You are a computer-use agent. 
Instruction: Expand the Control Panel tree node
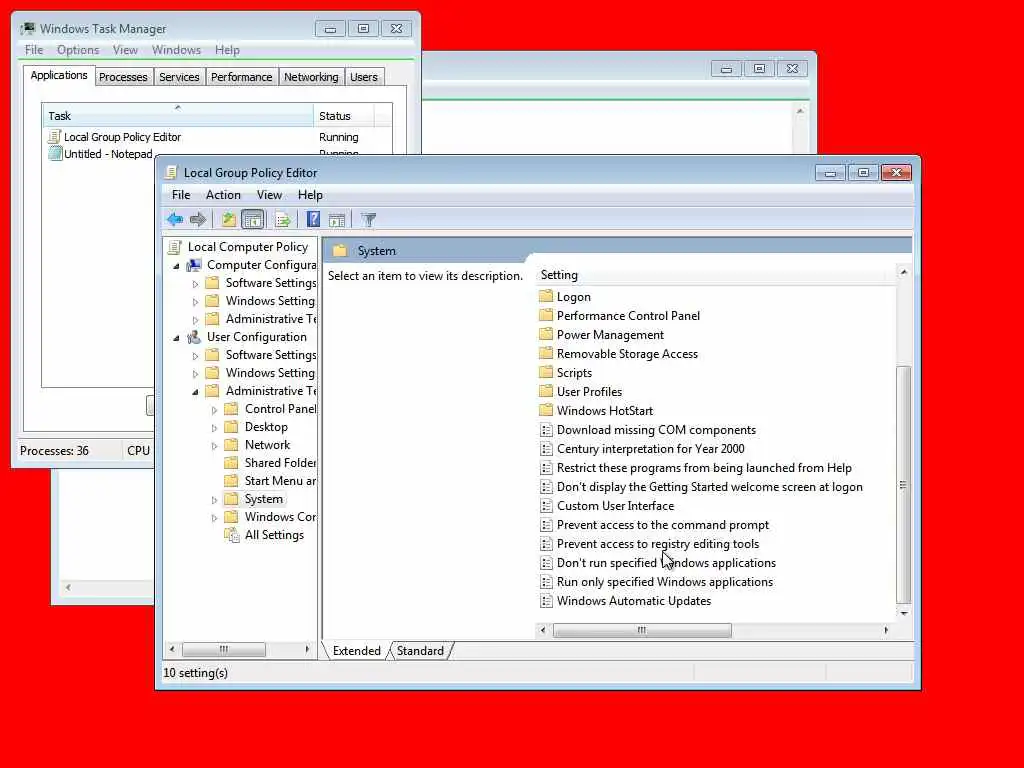[x=214, y=410]
